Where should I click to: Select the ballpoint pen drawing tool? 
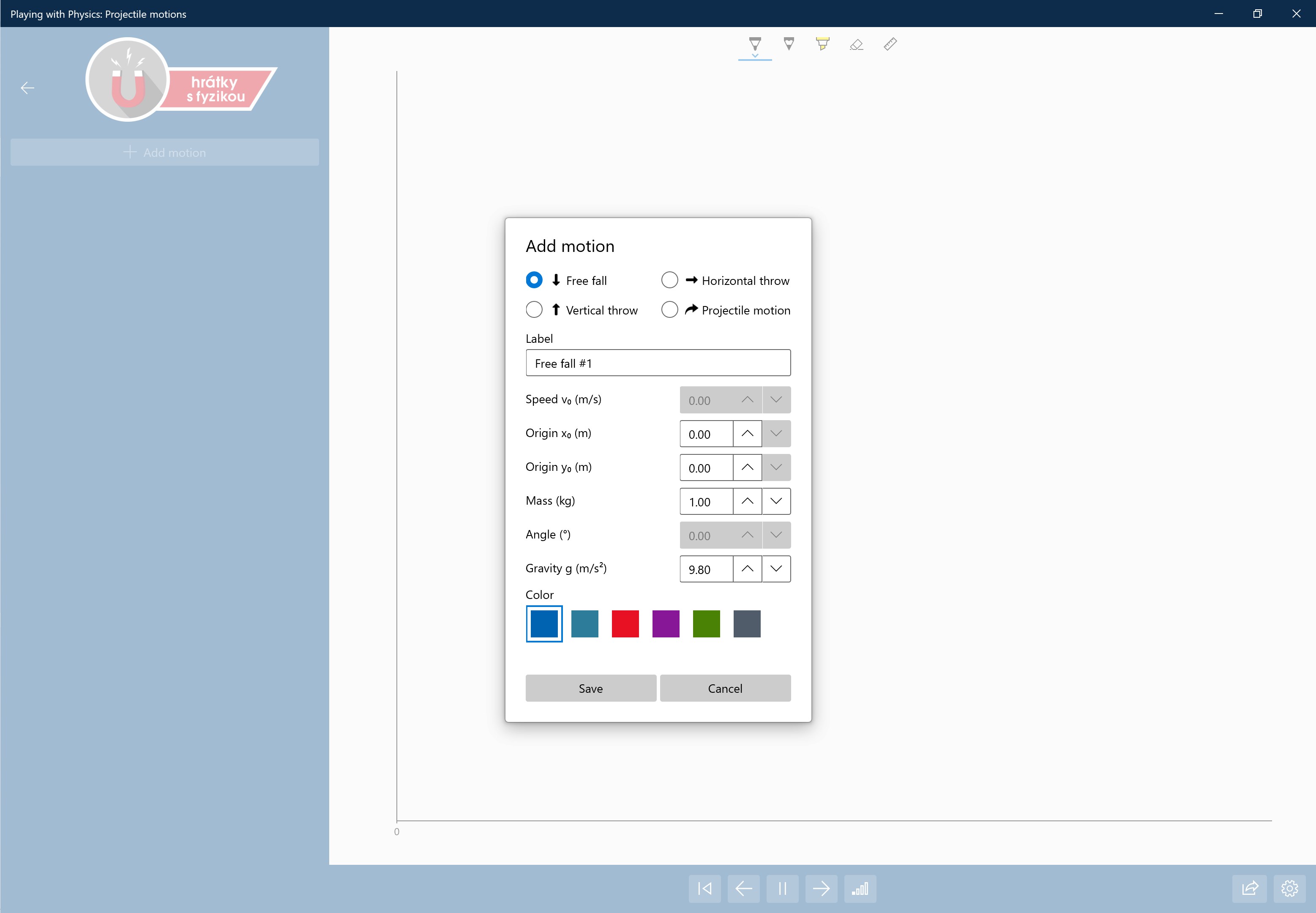pyautogui.click(x=754, y=45)
